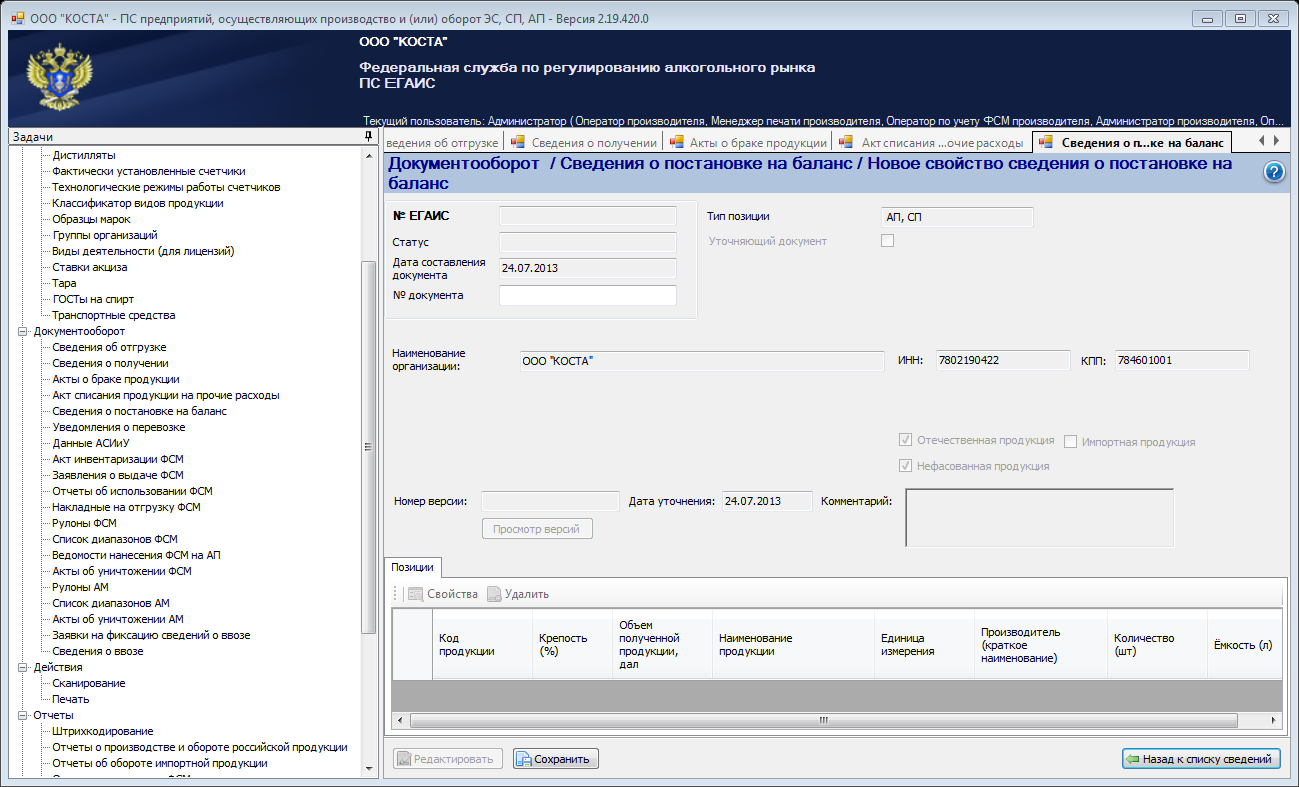Open the help question mark icon

[1274, 172]
